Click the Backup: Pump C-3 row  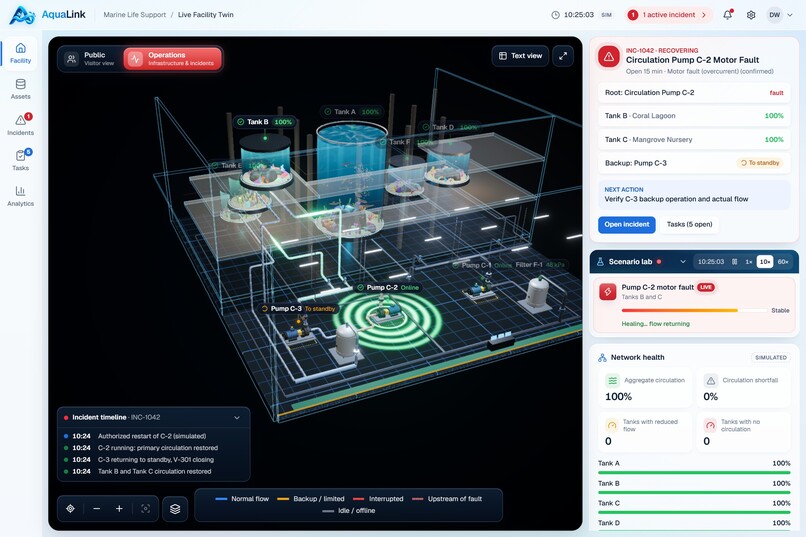pyautogui.click(x=694, y=163)
